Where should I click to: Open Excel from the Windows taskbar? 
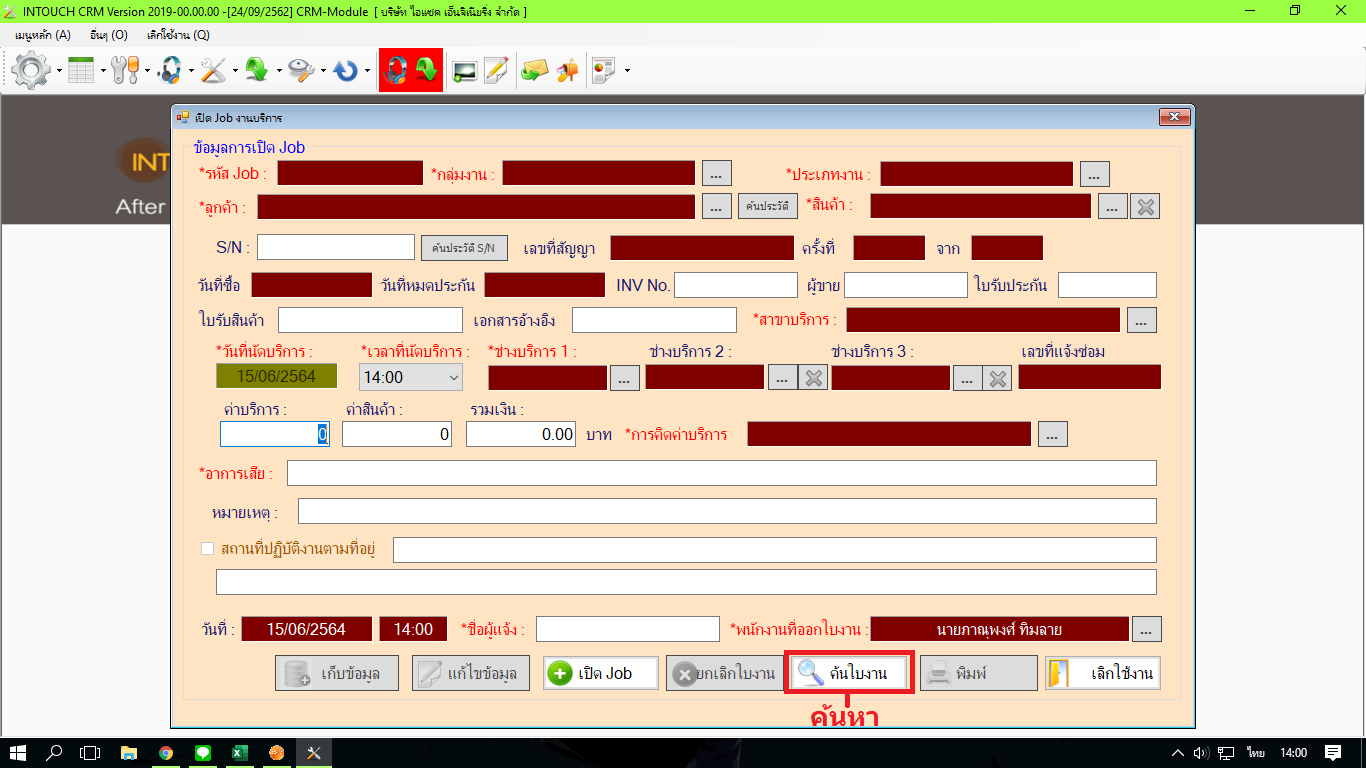point(240,752)
